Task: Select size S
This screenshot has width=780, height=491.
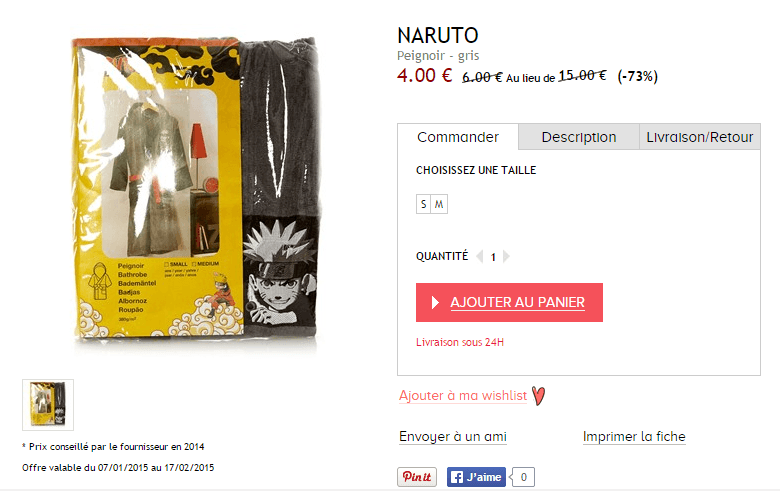Action: point(423,204)
